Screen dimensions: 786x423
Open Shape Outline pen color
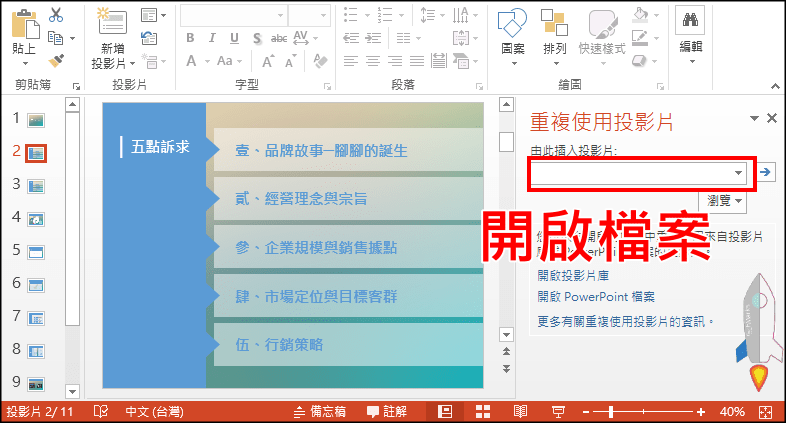640,38
